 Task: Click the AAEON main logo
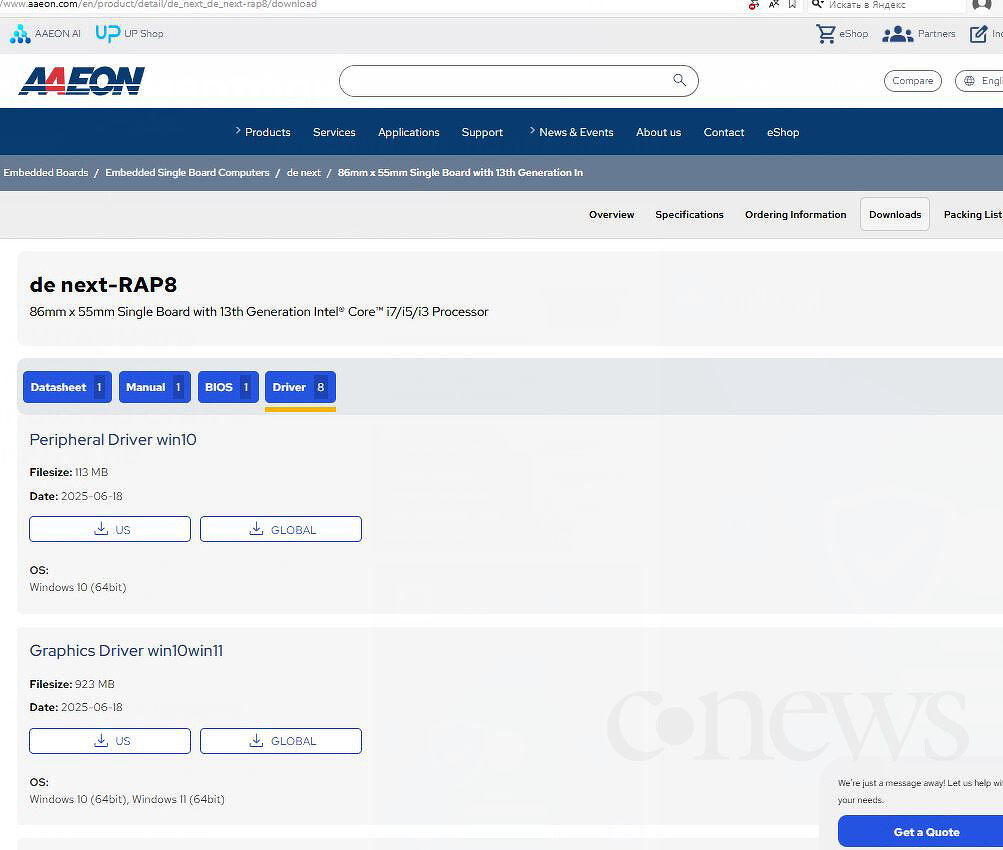coord(81,81)
